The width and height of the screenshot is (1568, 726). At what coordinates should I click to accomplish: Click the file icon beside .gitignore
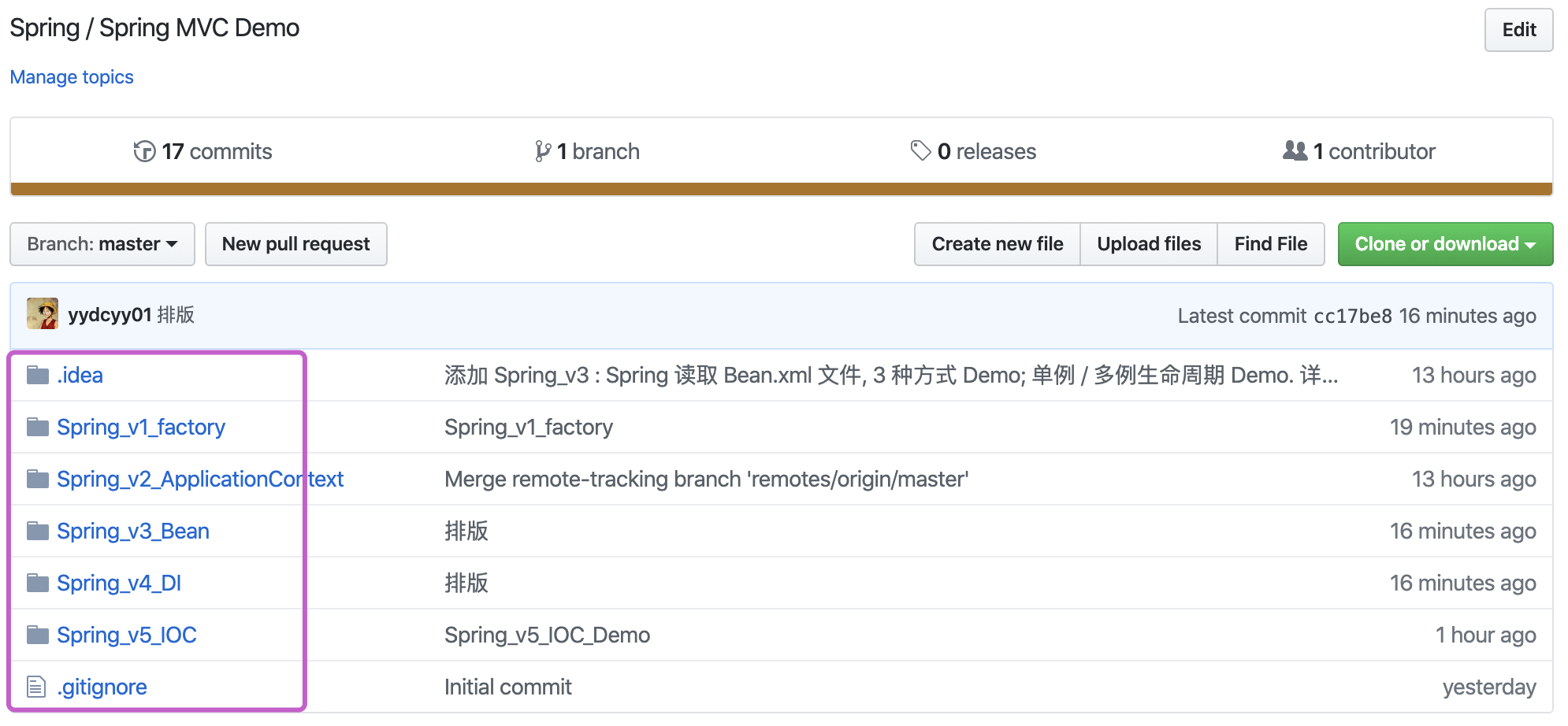pos(37,686)
